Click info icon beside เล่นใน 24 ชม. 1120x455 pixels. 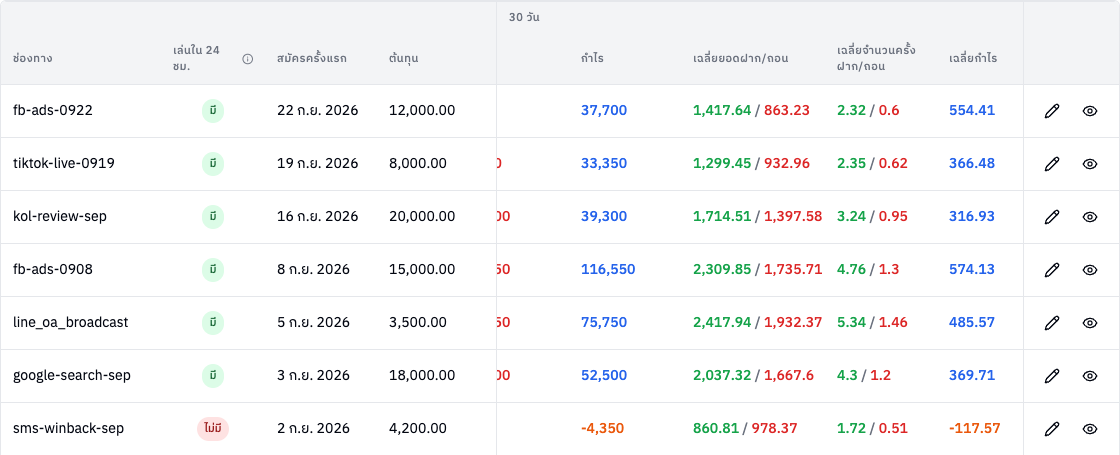[x=248, y=59]
